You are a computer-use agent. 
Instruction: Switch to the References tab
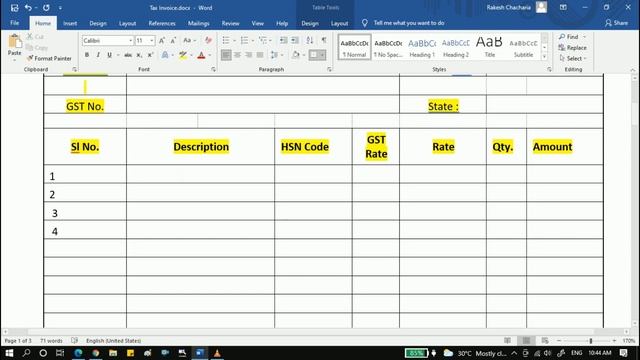(162, 23)
